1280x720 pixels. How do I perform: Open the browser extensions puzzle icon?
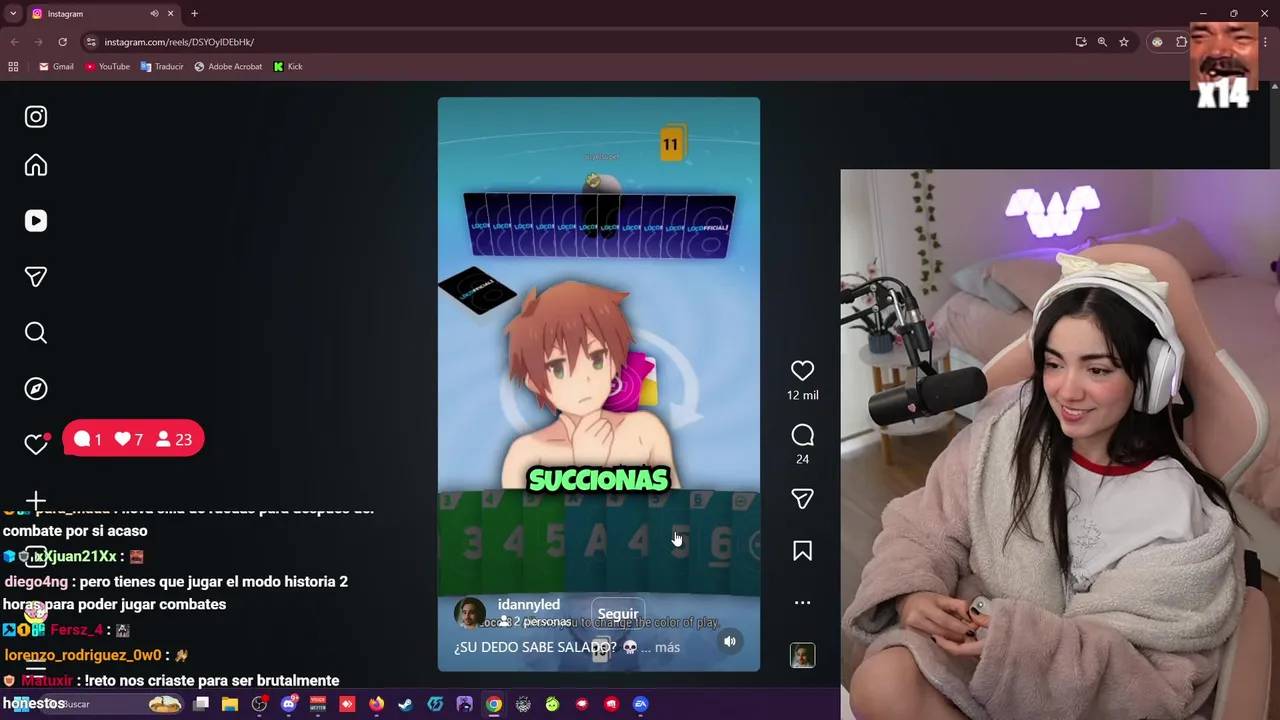[x=1181, y=42]
